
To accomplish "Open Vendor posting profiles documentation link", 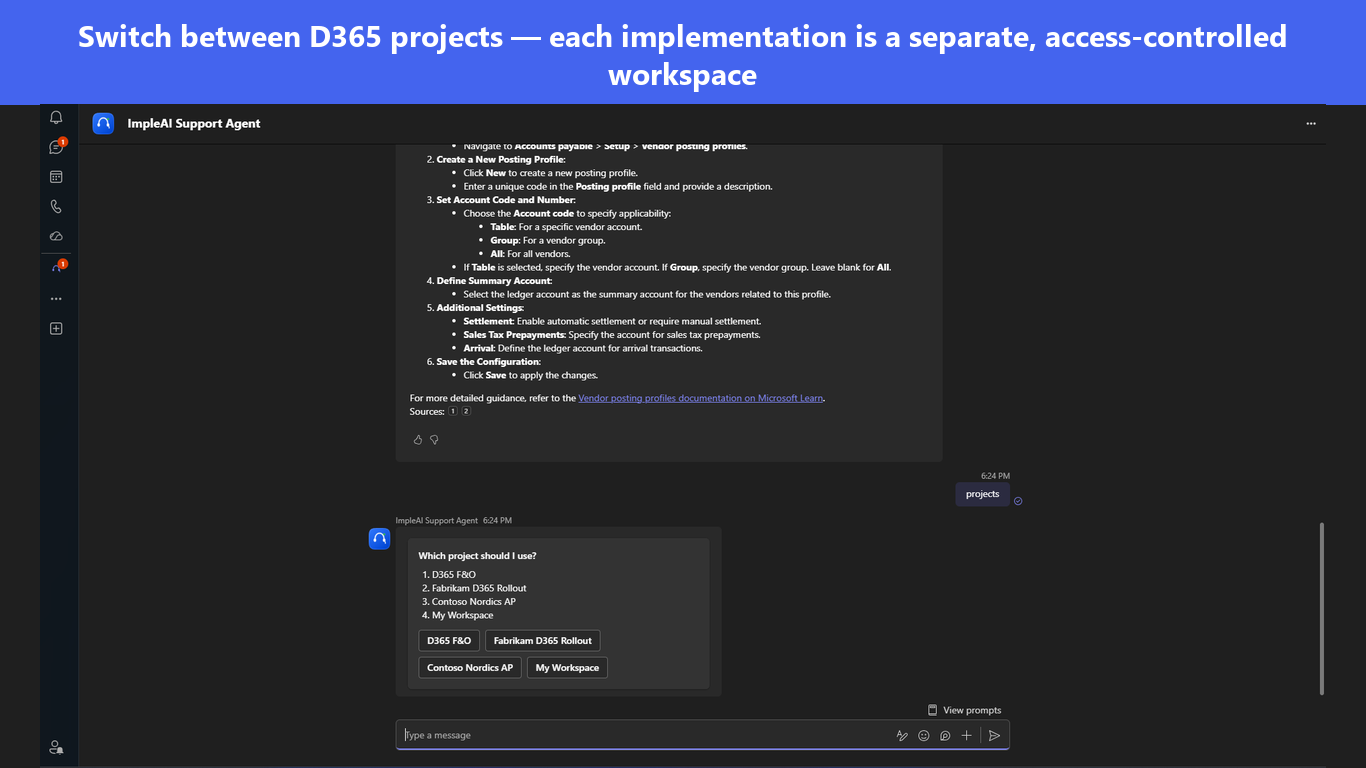I will 701,398.
